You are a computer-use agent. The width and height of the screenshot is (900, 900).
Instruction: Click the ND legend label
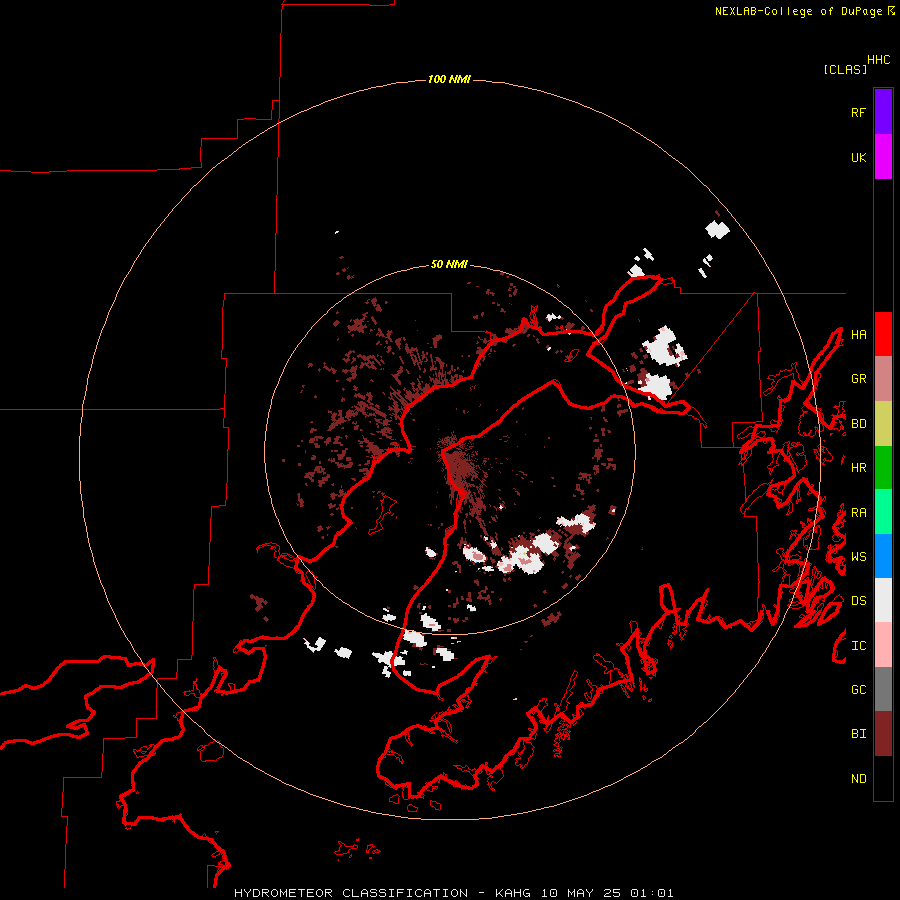pyautogui.click(x=858, y=779)
